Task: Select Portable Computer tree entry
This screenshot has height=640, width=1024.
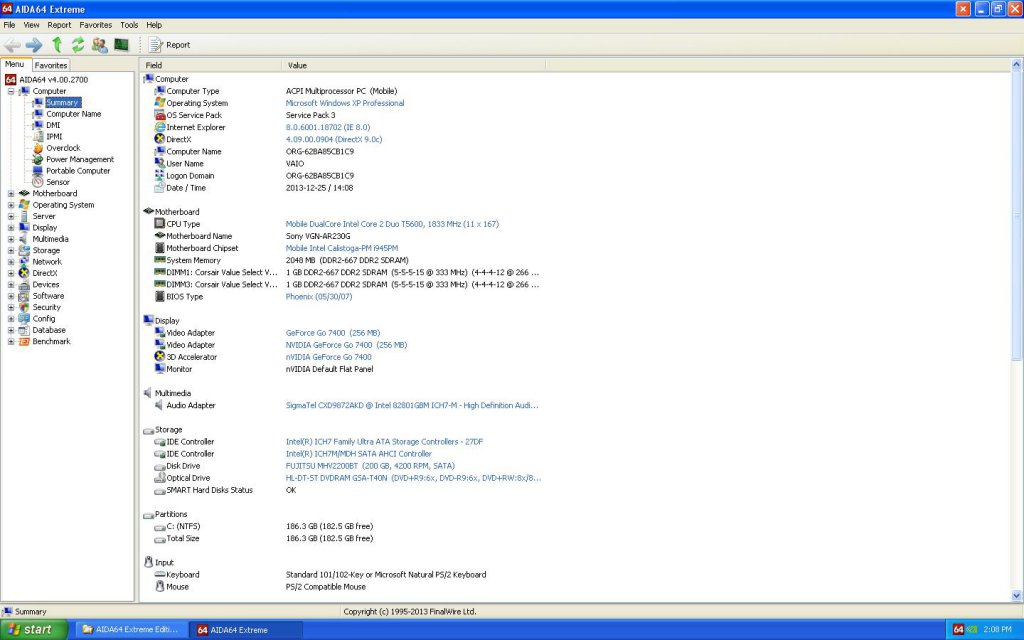Action: 78,171
